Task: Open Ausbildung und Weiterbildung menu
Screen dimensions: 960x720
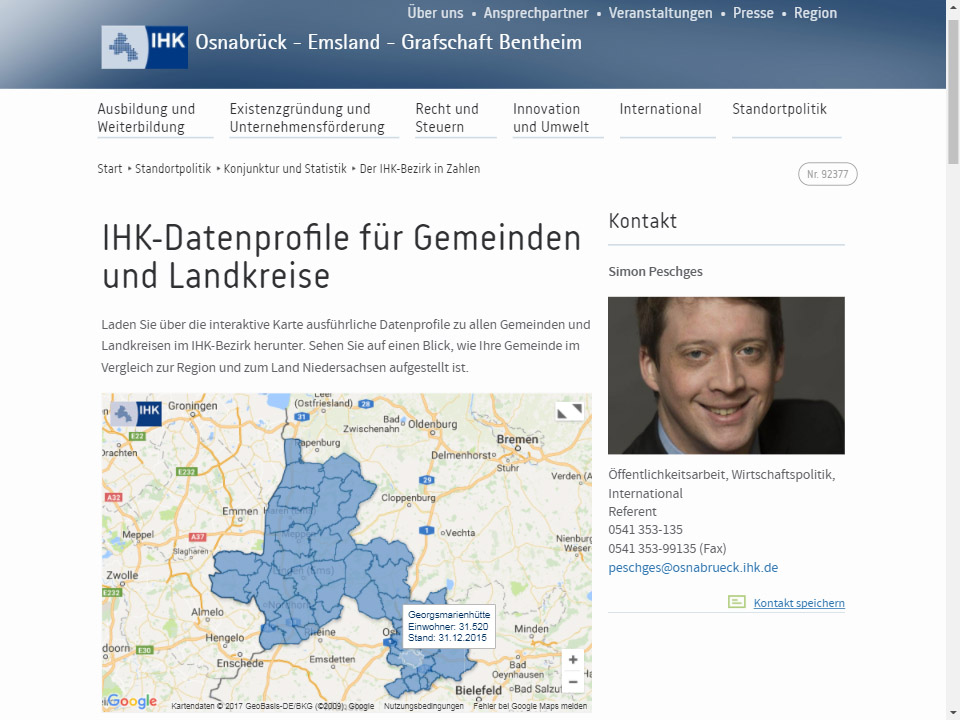Action: click(155, 118)
